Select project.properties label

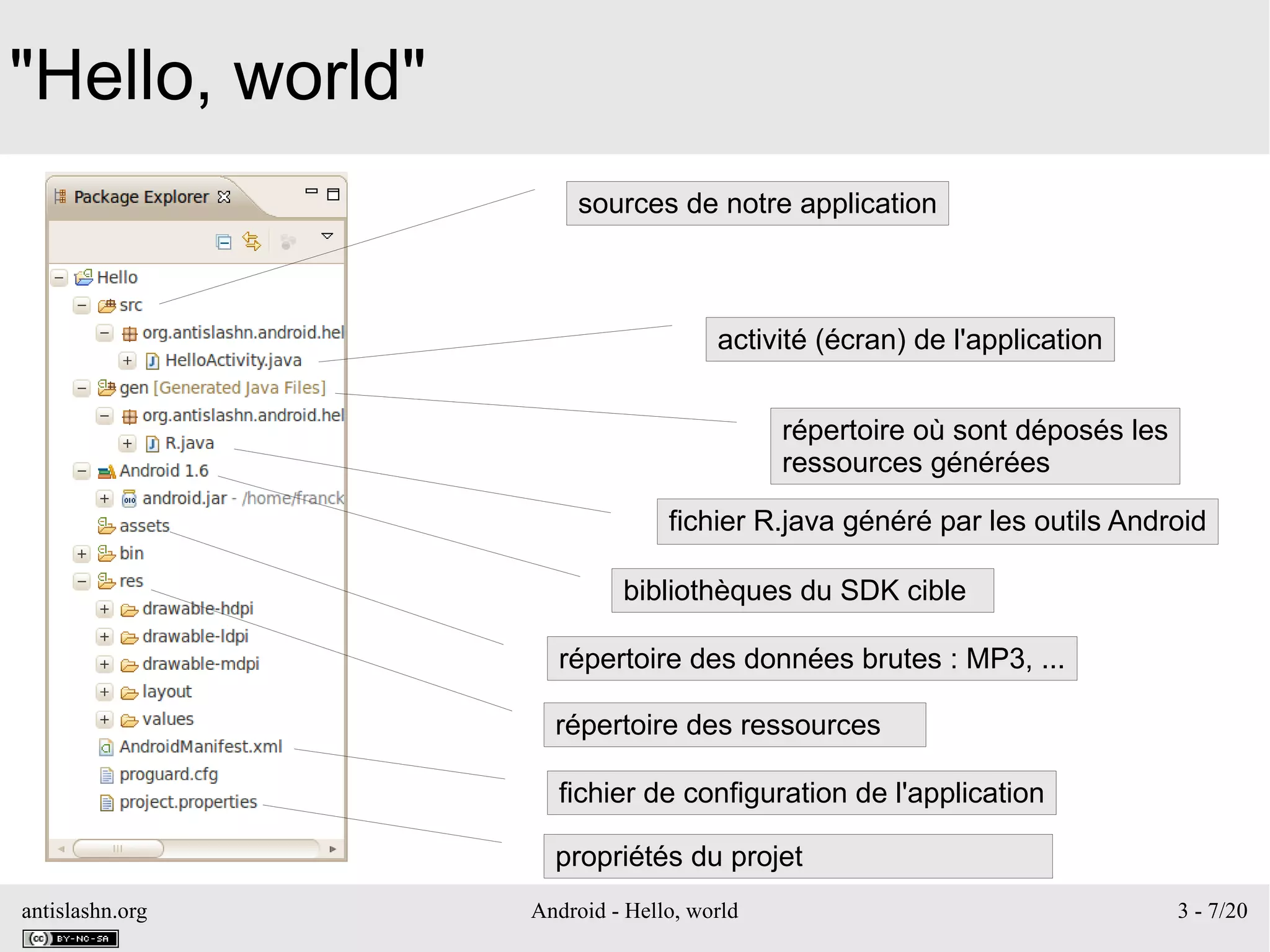tap(188, 803)
